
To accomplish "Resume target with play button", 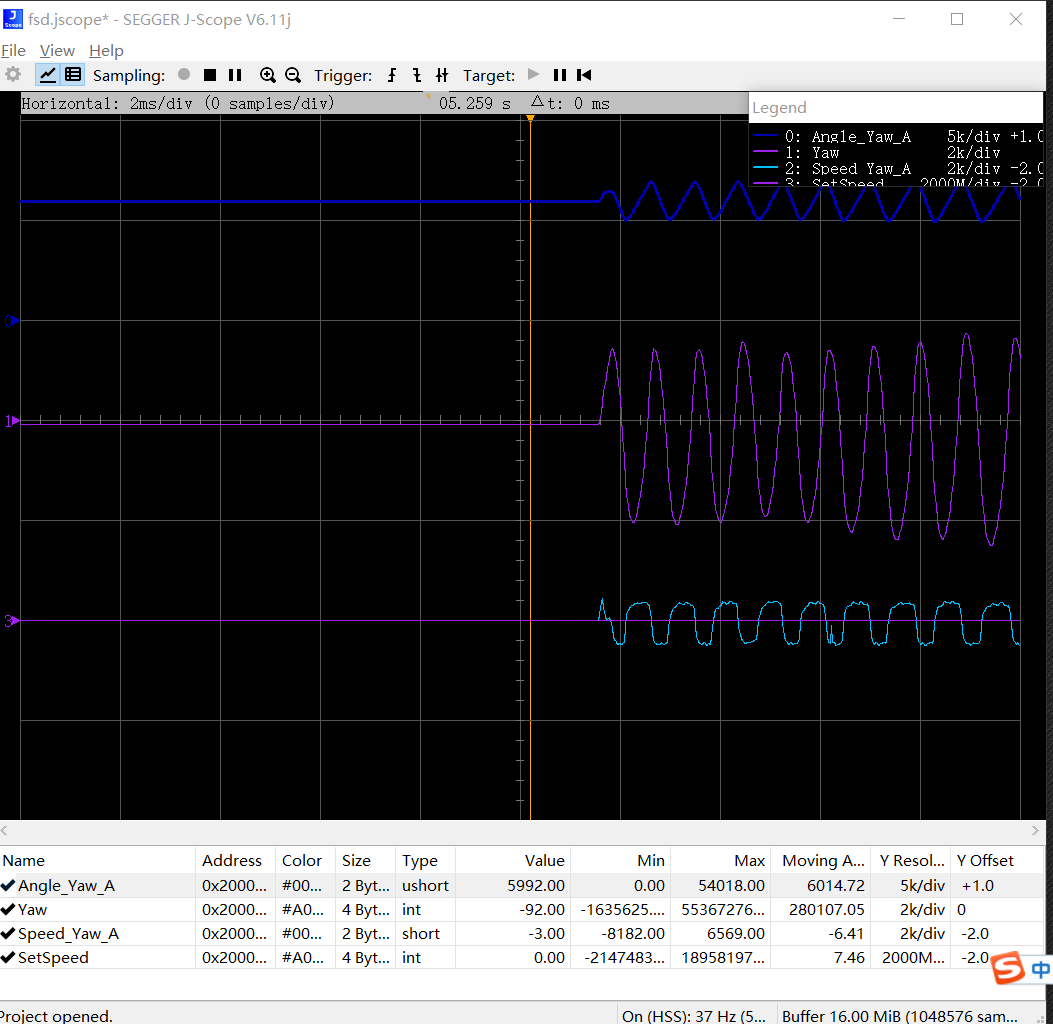I will pos(534,75).
